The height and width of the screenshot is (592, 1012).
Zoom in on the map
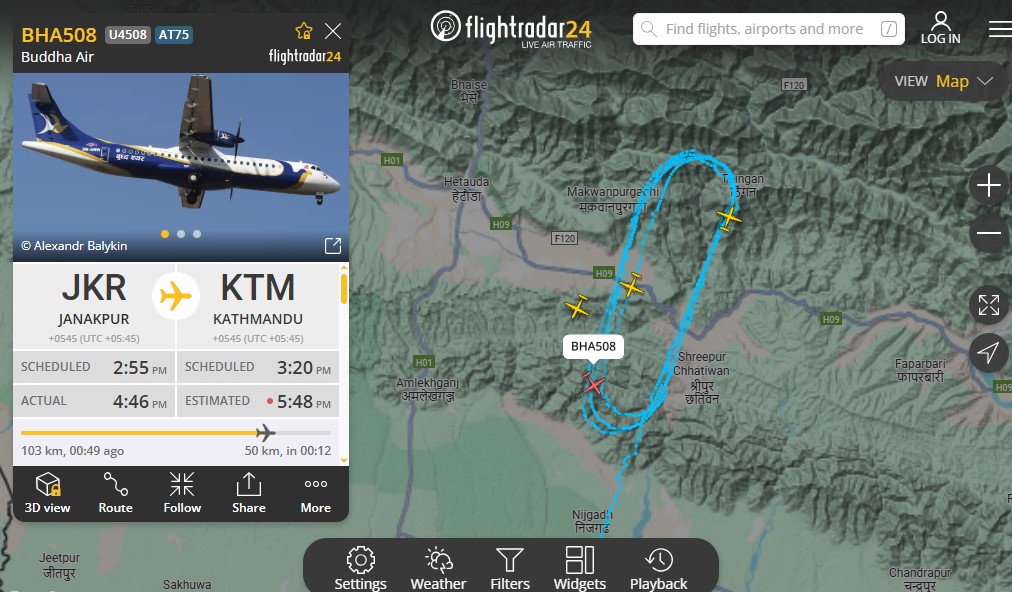click(988, 186)
